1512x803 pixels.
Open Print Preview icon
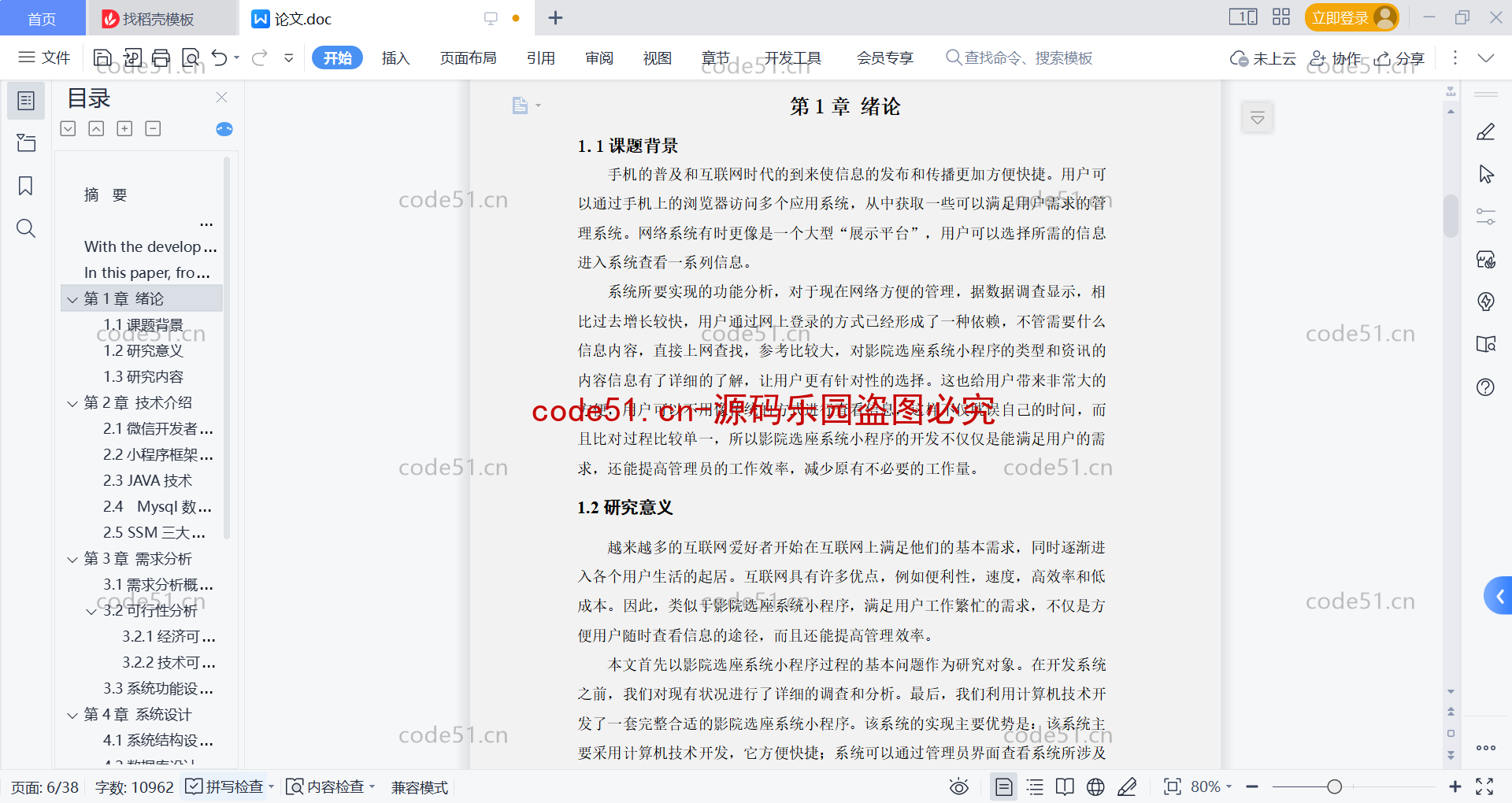(191, 57)
